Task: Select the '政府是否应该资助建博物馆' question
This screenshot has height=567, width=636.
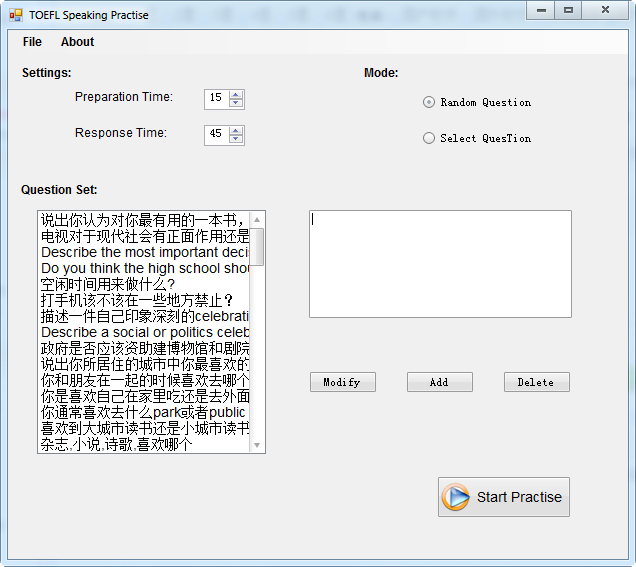Action: [x=145, y=348]
